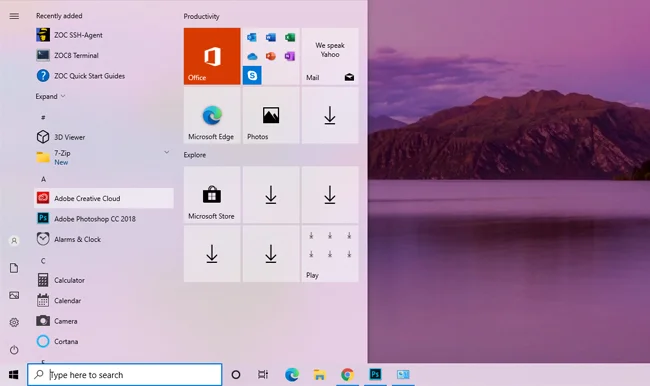Open Power options in Start

[x=14, y=350]
